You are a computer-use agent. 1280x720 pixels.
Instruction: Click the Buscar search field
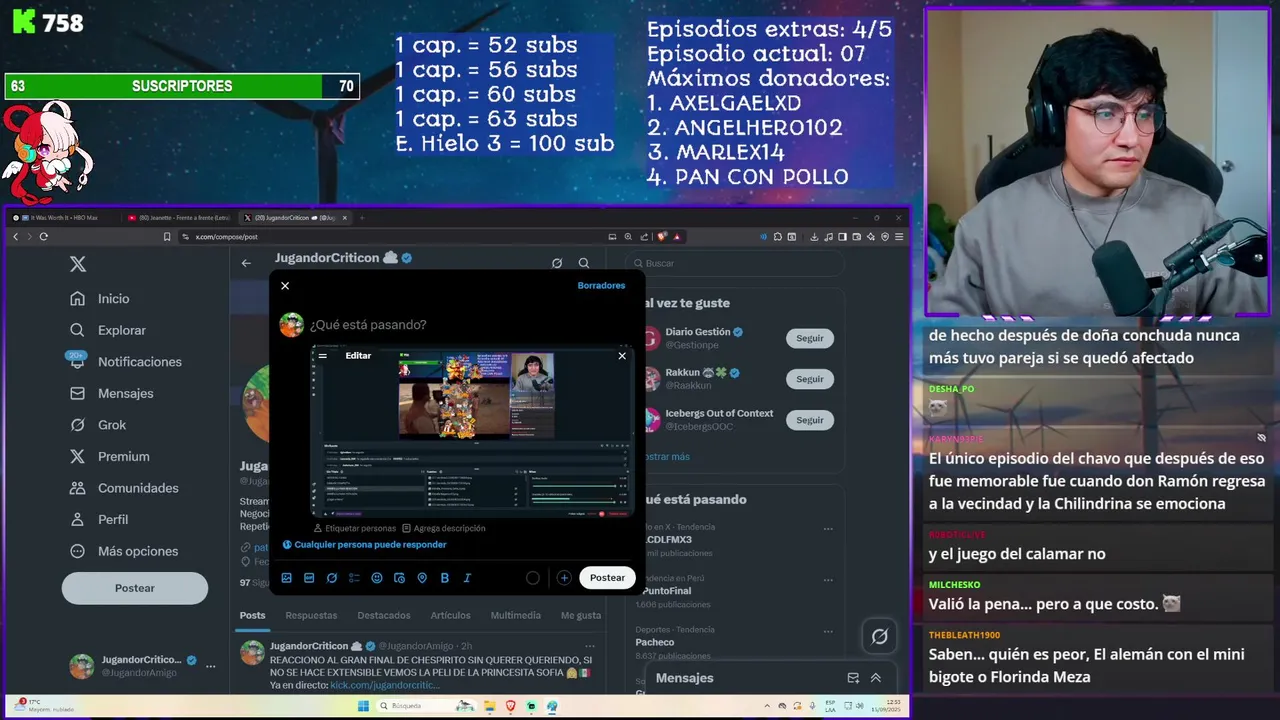pos(735,264)
